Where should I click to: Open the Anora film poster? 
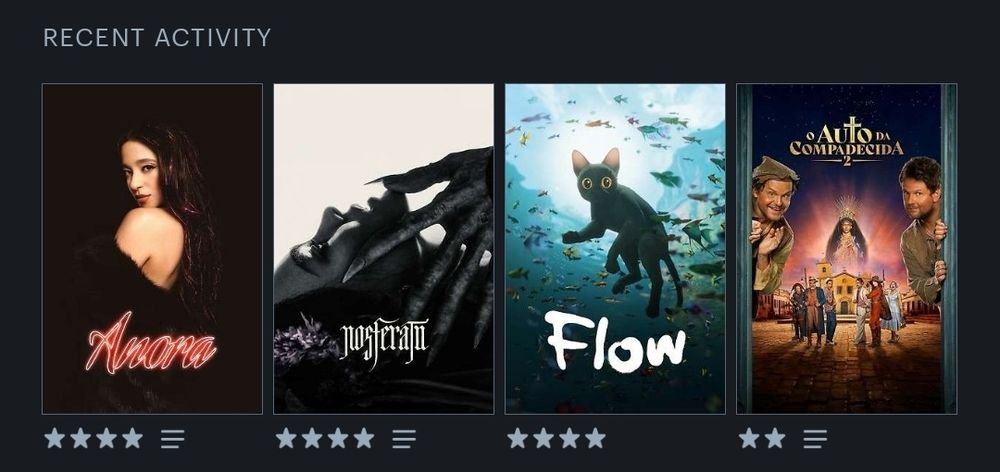[x=152, y=249]
